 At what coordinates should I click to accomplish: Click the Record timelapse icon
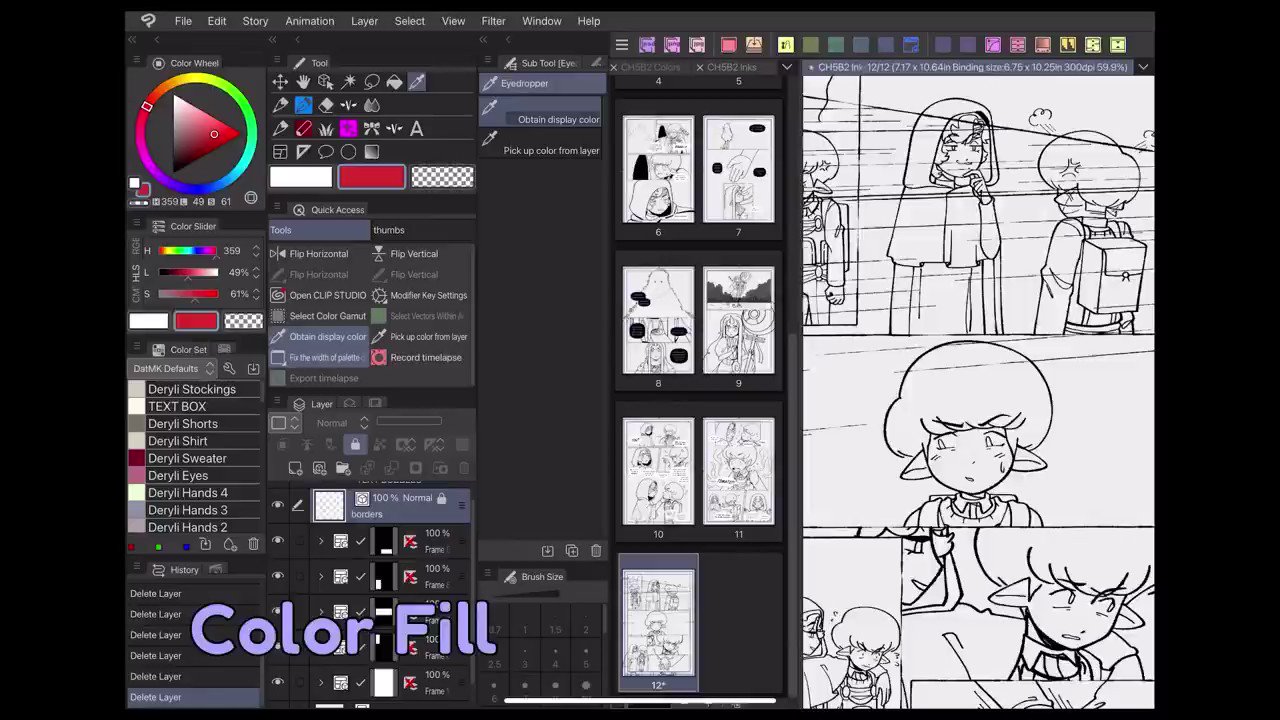[379, 357]
